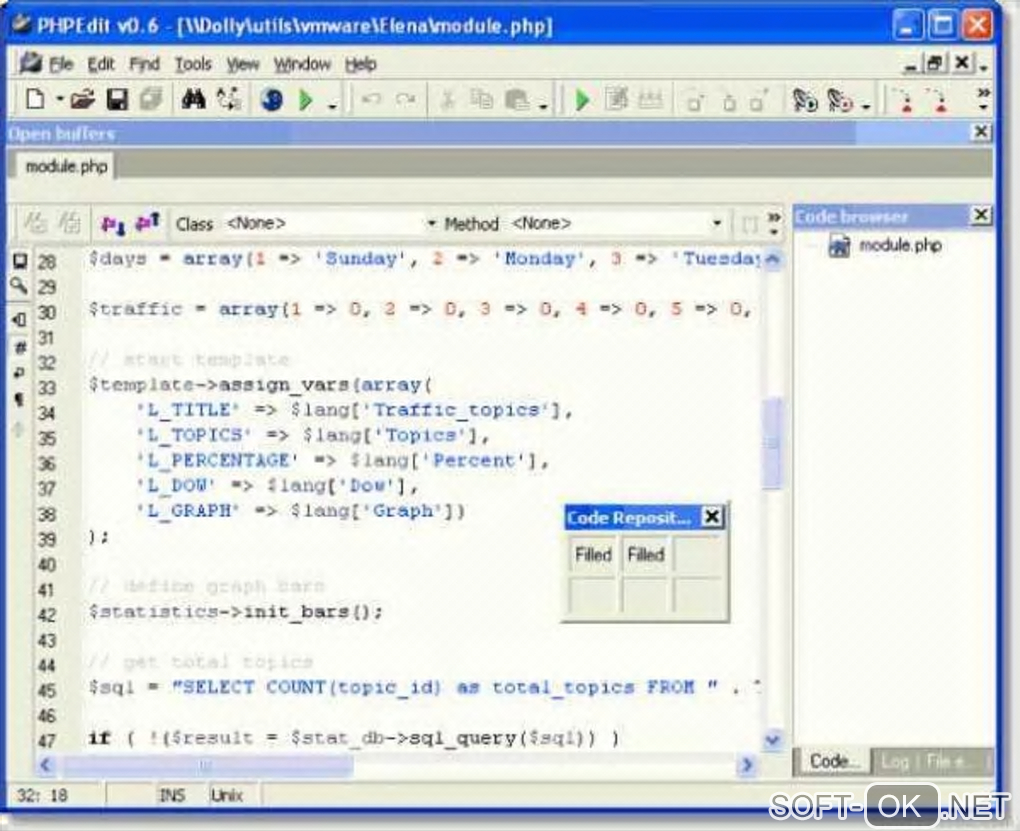The image size is (1020, 831).
Task: Click the Open folder toolbar icon
Action: (83, 100)
